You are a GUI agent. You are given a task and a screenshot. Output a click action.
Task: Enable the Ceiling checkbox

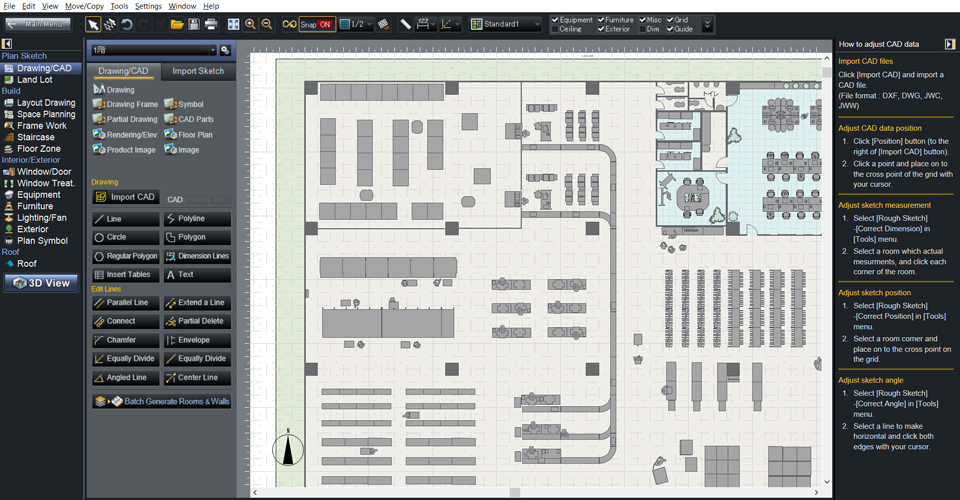[x=555, y=29]
